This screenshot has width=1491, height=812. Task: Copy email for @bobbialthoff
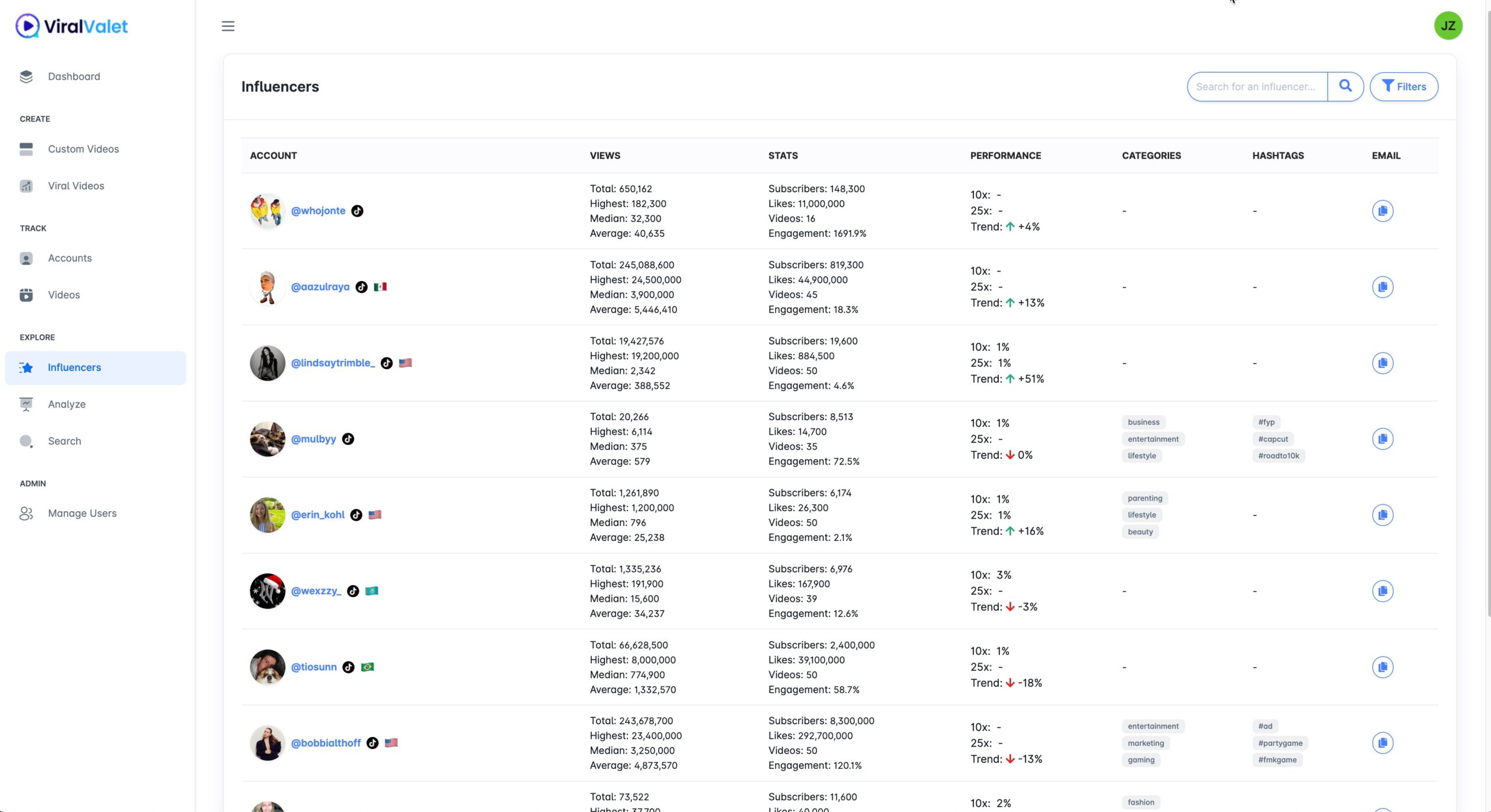click(x=1382, y=743)
